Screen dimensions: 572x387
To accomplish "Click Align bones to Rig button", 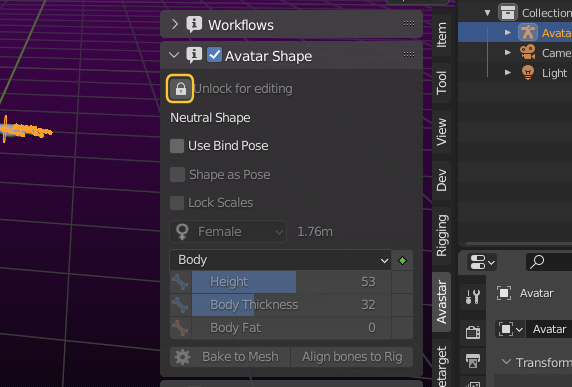I will point(352,357).
